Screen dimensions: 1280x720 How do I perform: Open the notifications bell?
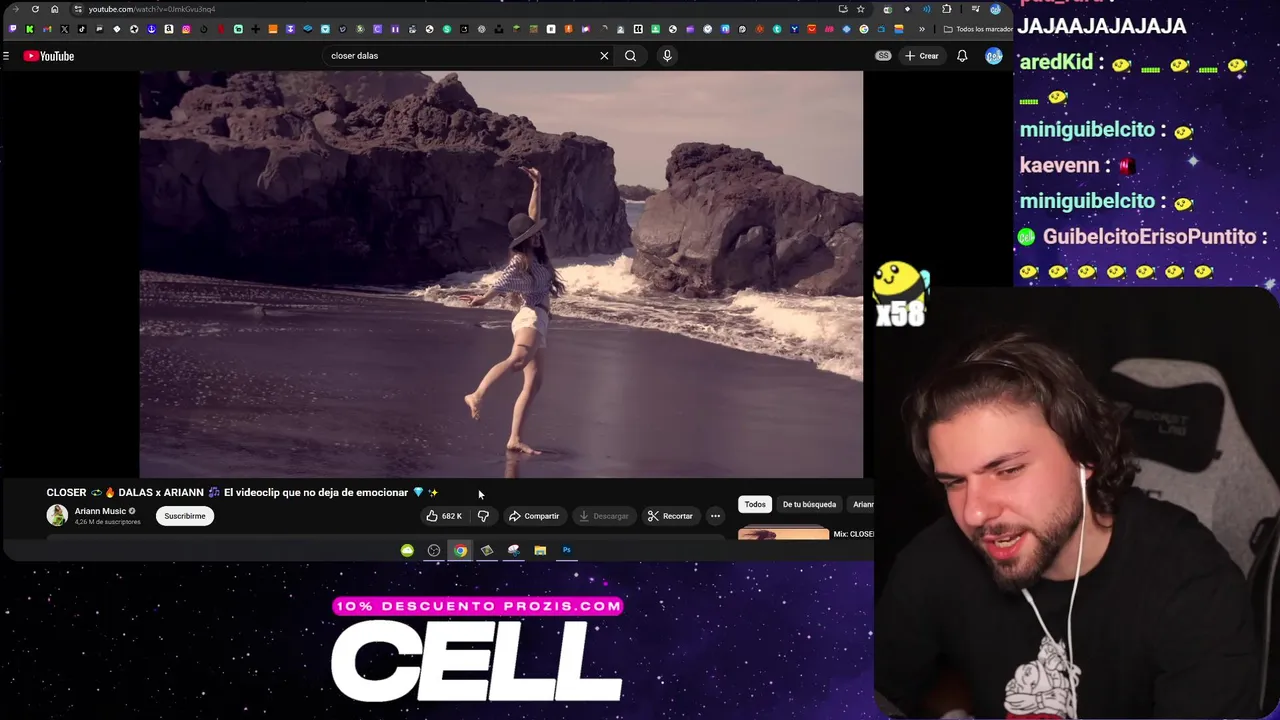pyautogui.click(x=962, y=56)
